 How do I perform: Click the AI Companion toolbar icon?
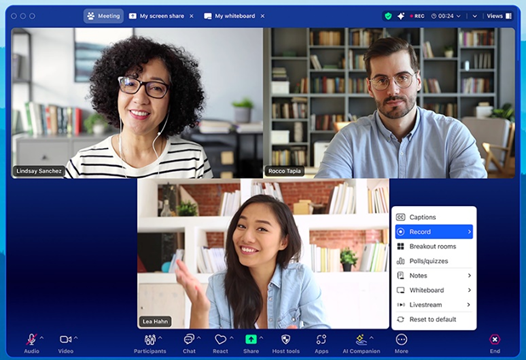pyautogui.click(x=361, y=339)
